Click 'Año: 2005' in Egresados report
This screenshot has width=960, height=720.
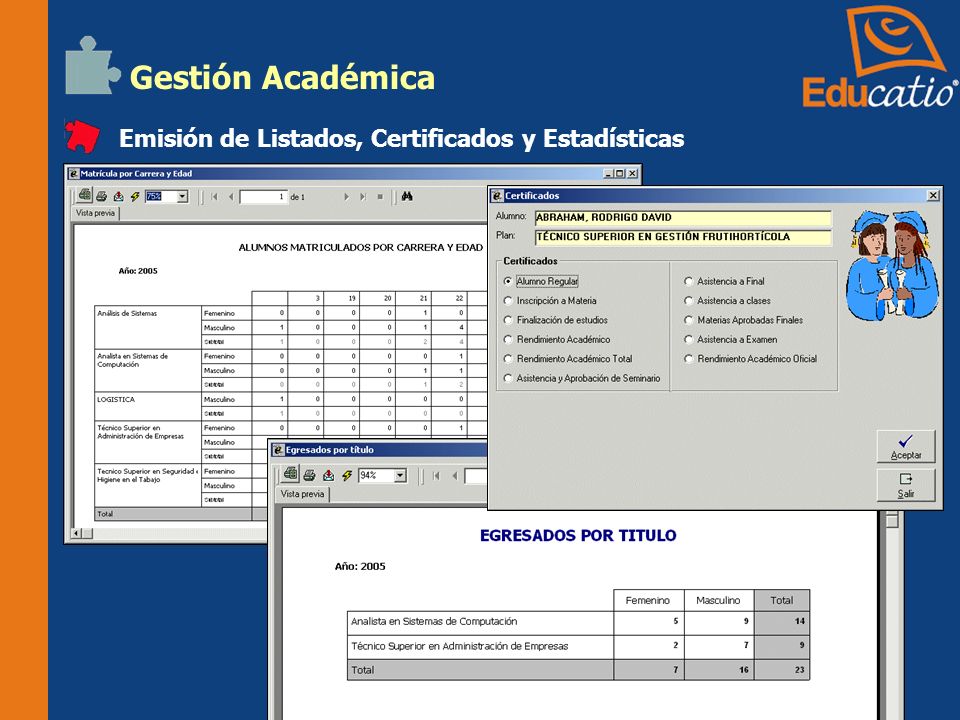(360, 566)
